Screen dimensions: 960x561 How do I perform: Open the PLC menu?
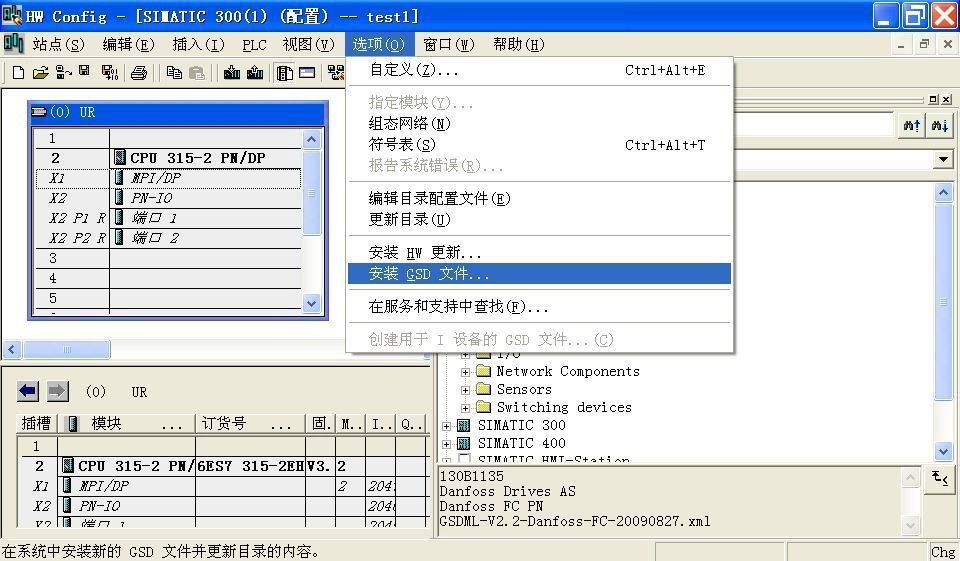click(254, 44)
